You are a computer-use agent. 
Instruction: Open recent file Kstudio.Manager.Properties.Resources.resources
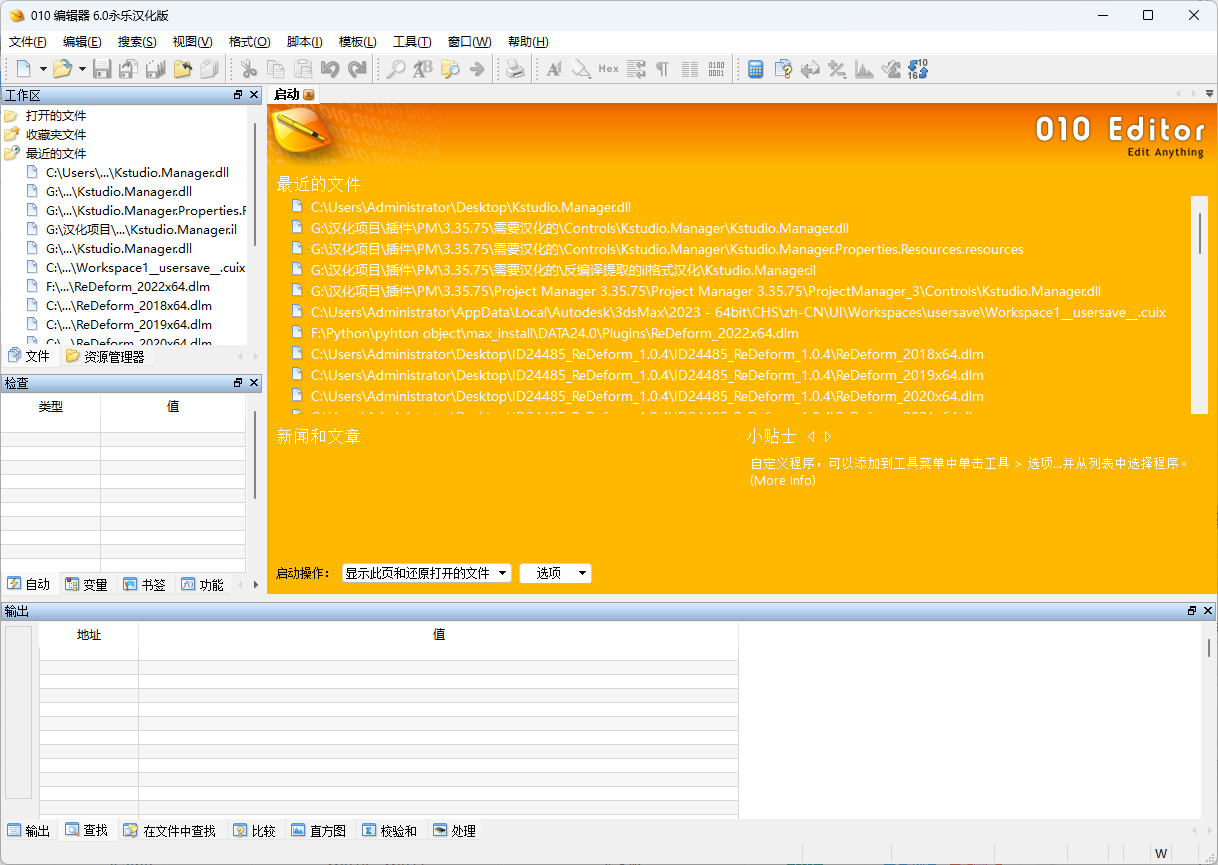point(667,249)
